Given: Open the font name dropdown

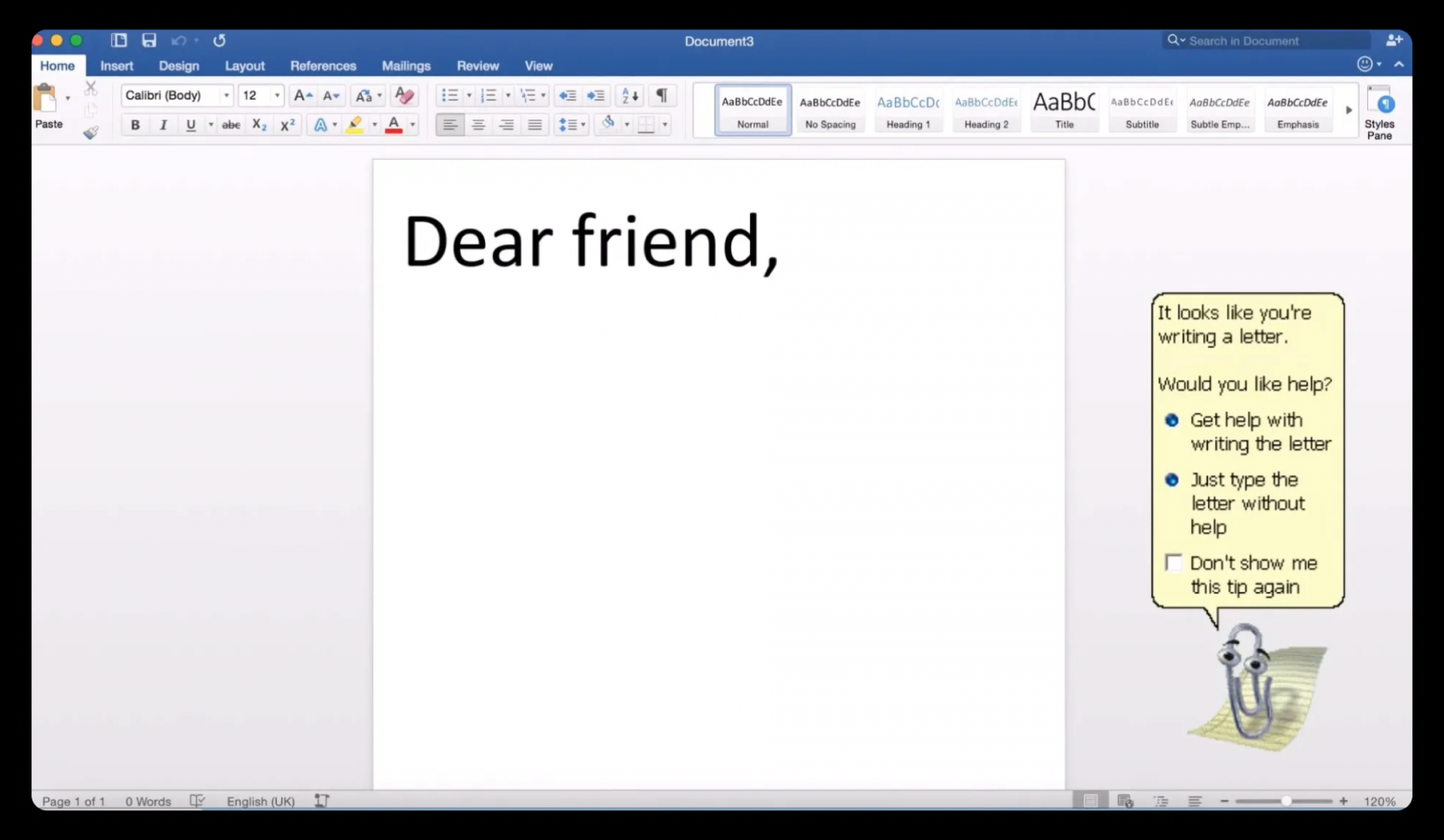Looking at the screenshot, I should [227, 95].
